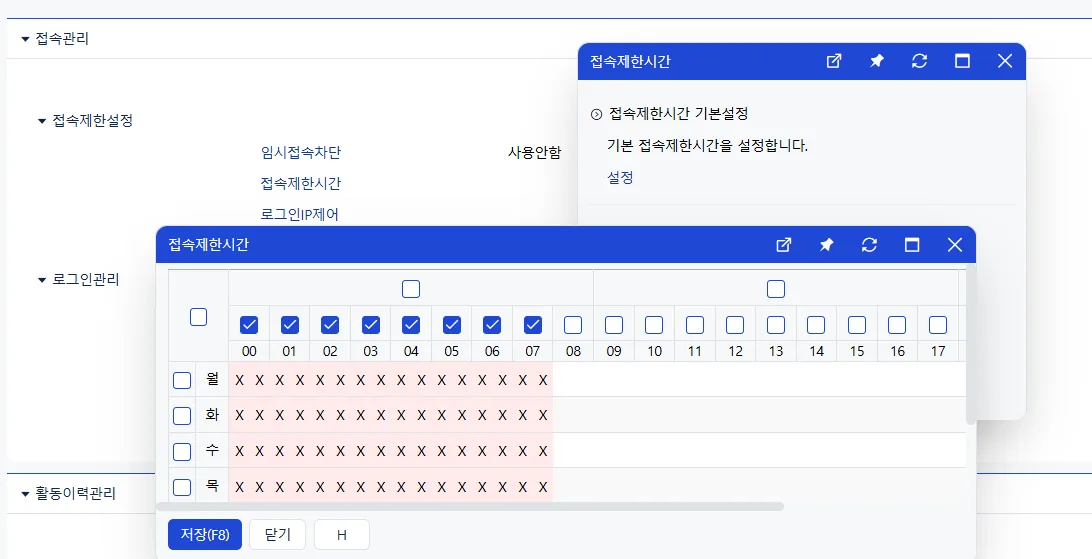Screen dimensions: 1092x559
Task: Check the 월 row checkbox
Action: [x=182, y=381]
